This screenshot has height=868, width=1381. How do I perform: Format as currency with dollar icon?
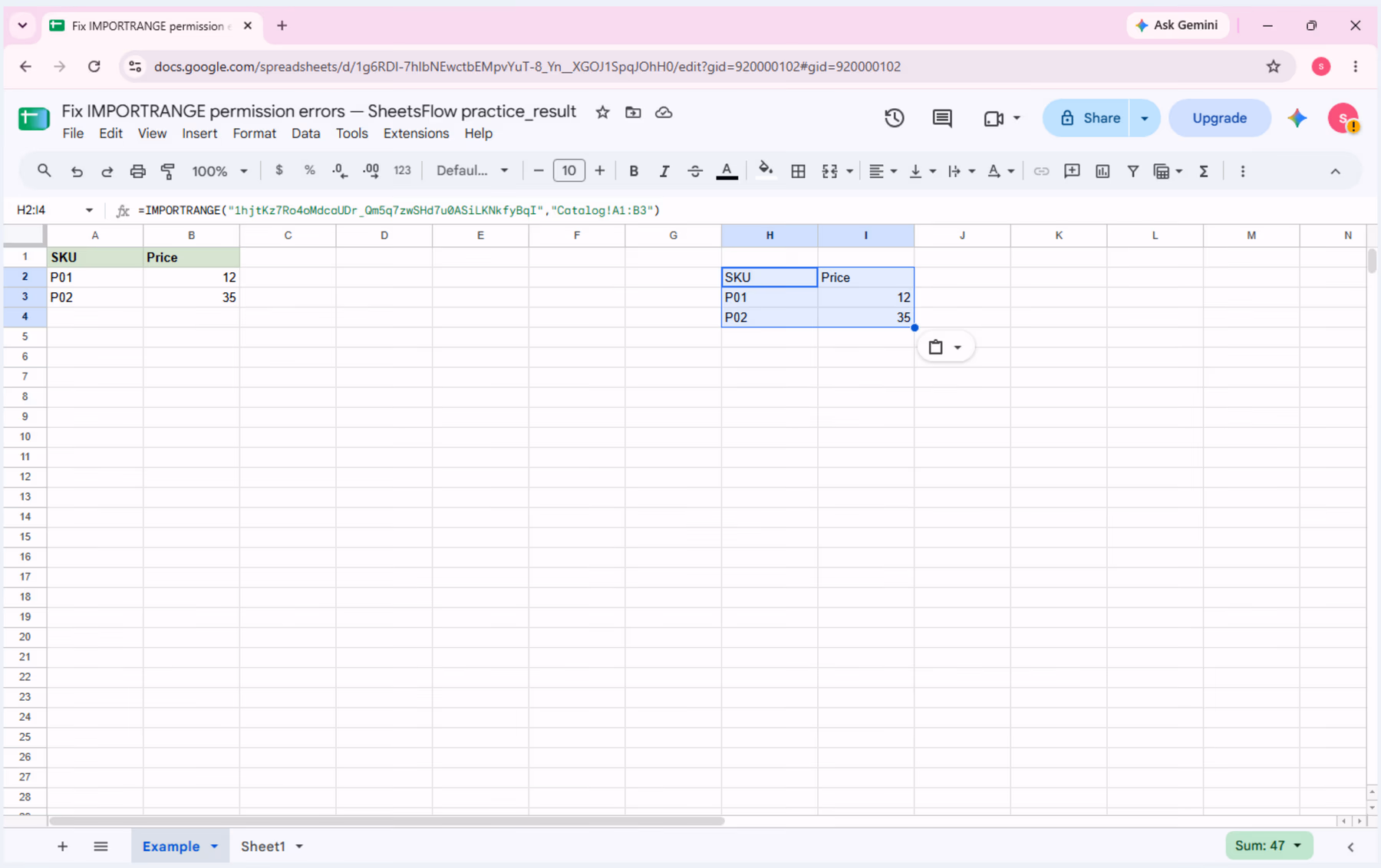point(279,170)
